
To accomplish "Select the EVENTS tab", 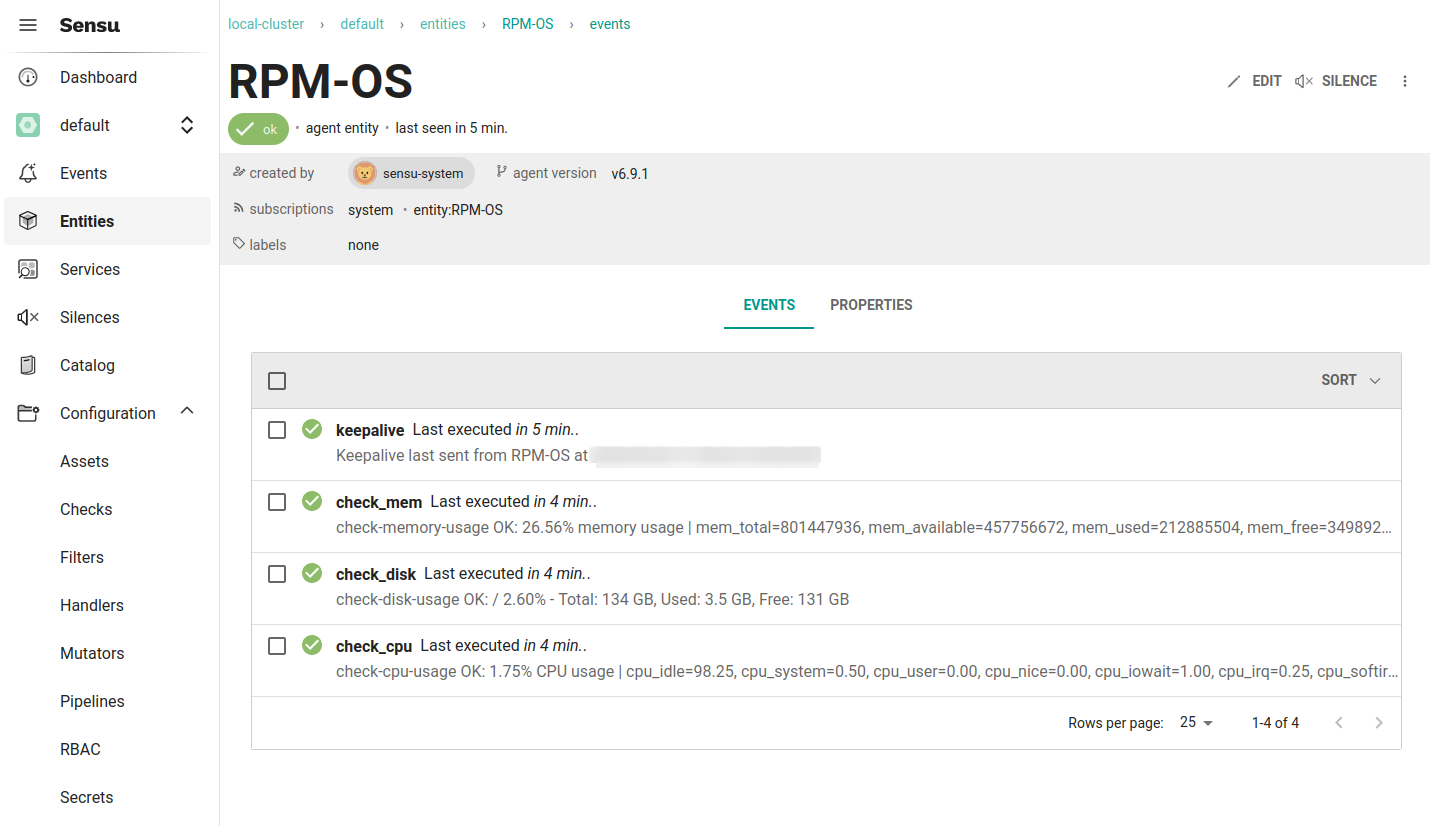I will pyautogui.click(x=769, y=305).
